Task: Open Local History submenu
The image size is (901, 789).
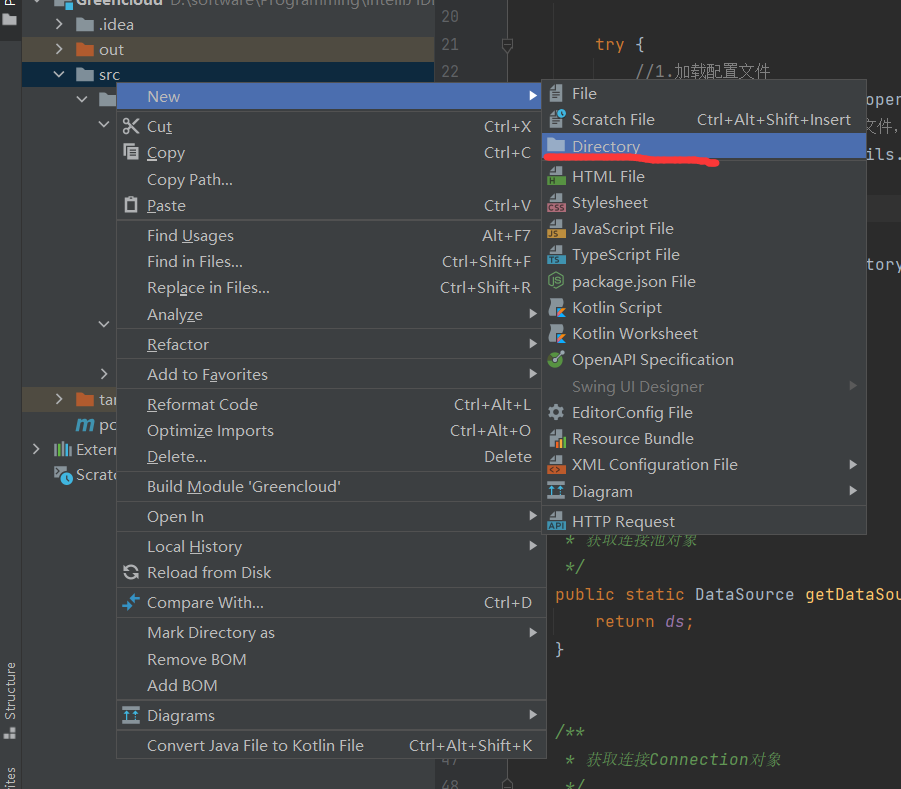Action: point(331,546)
